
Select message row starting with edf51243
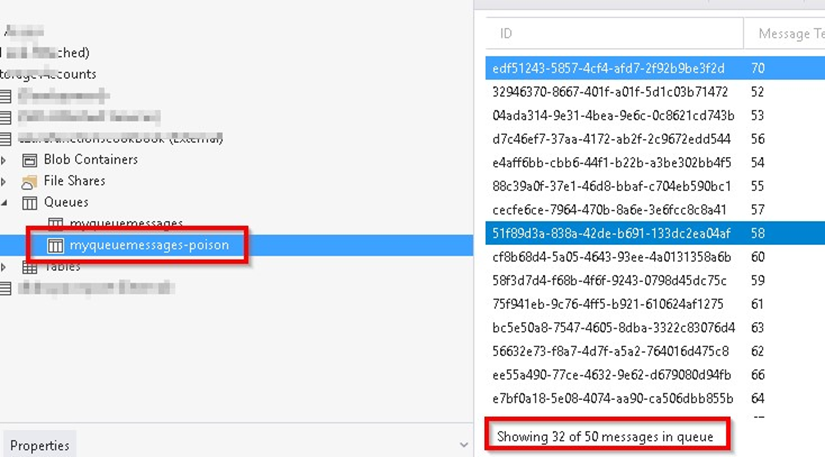click(608, 68)
